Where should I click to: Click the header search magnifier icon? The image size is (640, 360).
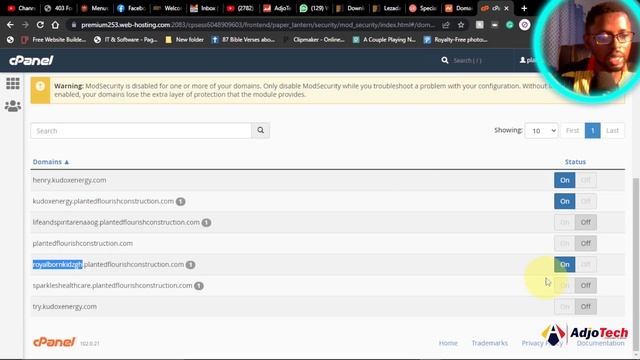pyautogui.click(x=444, y=60)
